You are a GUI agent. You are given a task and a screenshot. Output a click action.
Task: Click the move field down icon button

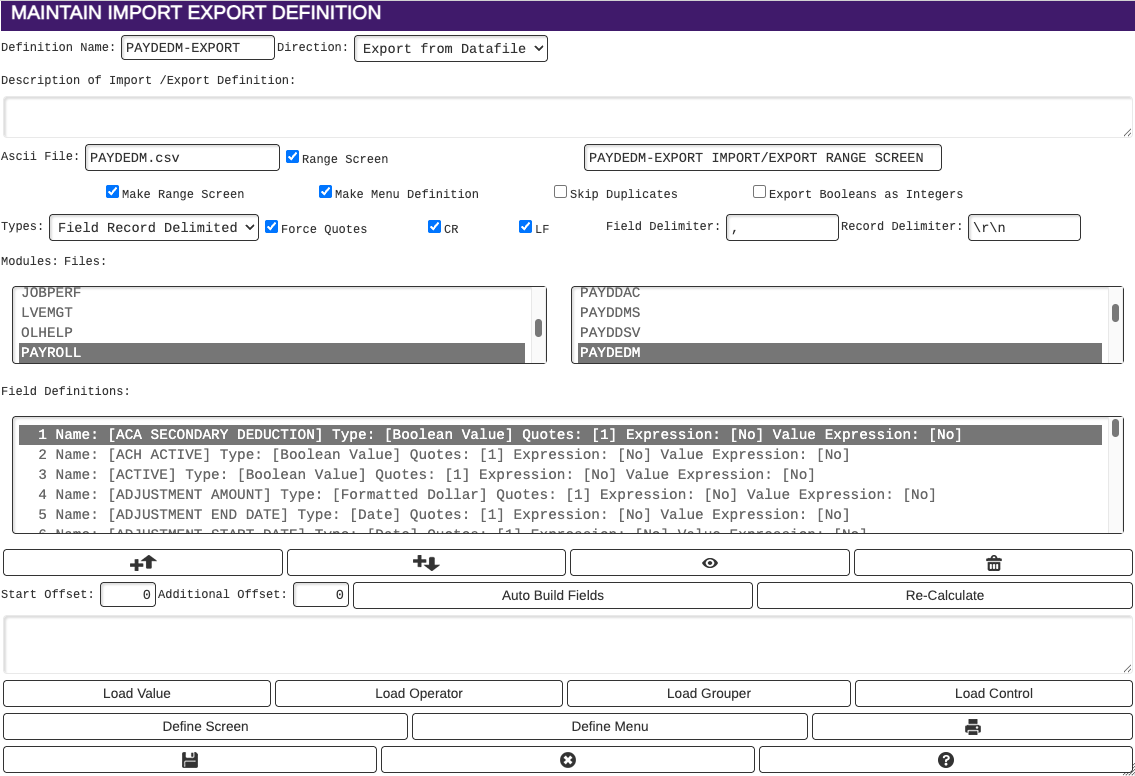[426, 562]
